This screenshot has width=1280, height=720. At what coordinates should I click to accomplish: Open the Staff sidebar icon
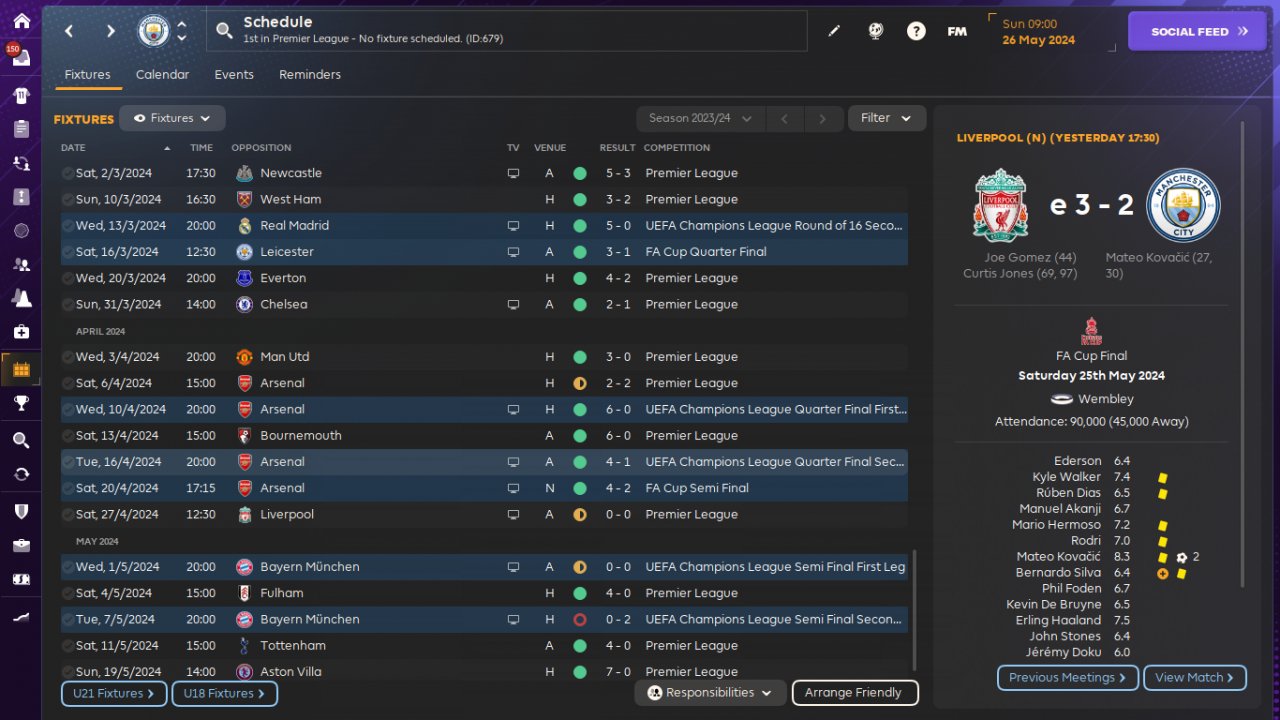point(21,265)
